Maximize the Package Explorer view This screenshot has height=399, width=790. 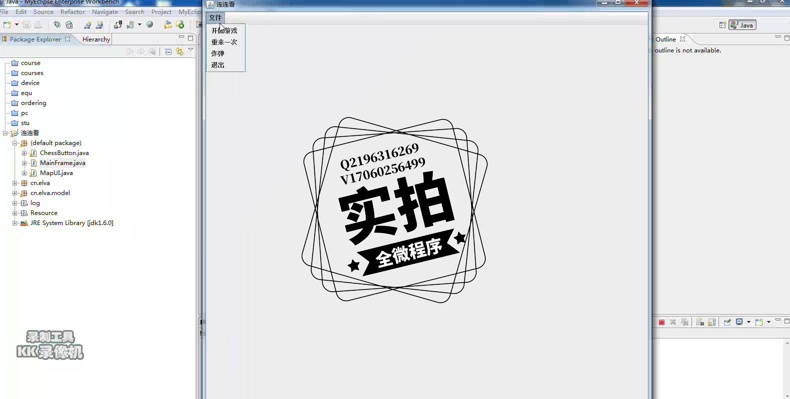(x=190, y=38)
